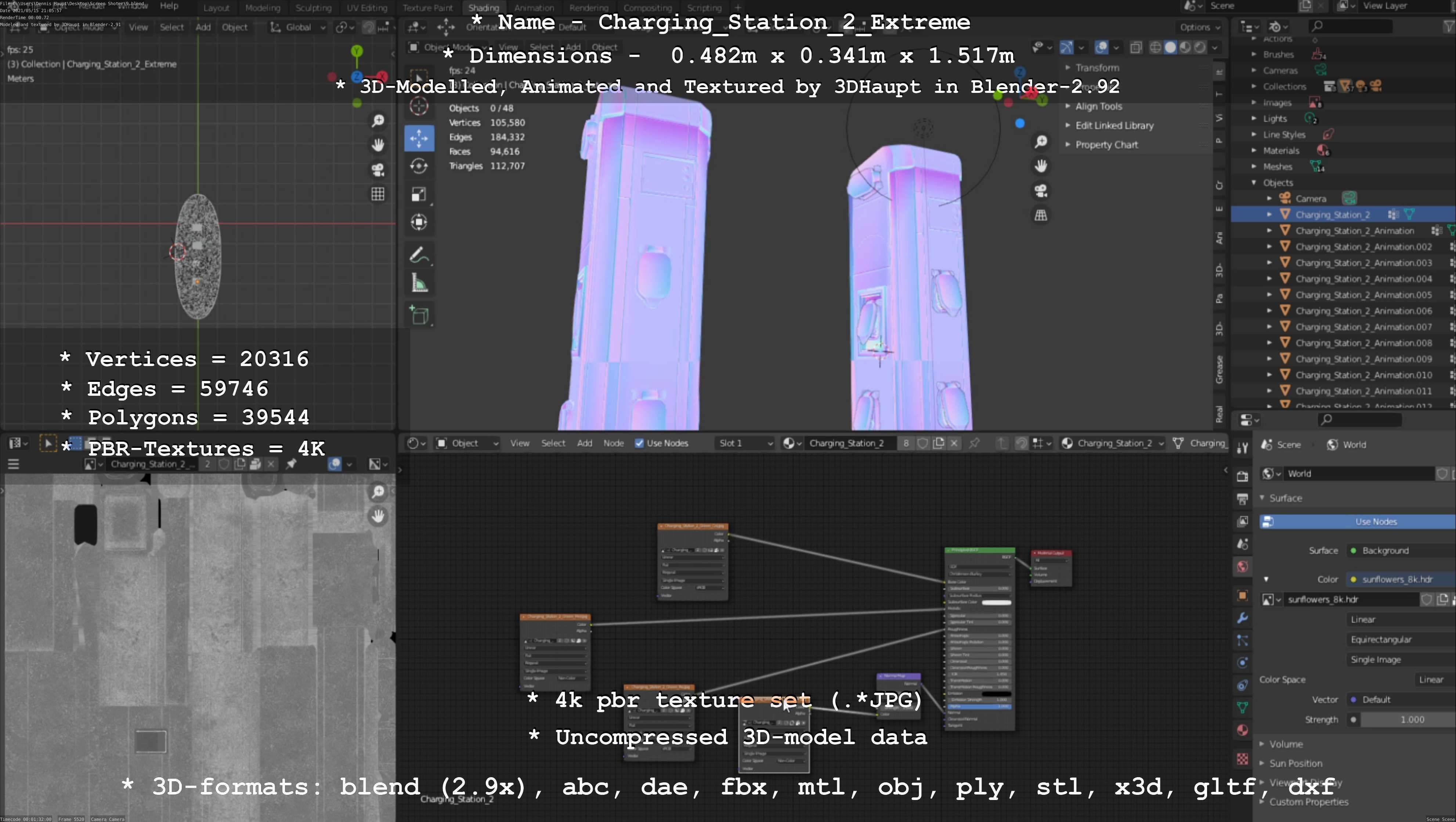Screen dimensions: 1456x822
Task: Switch to the Shading workspace tab
Action: [x=483, y=8]
